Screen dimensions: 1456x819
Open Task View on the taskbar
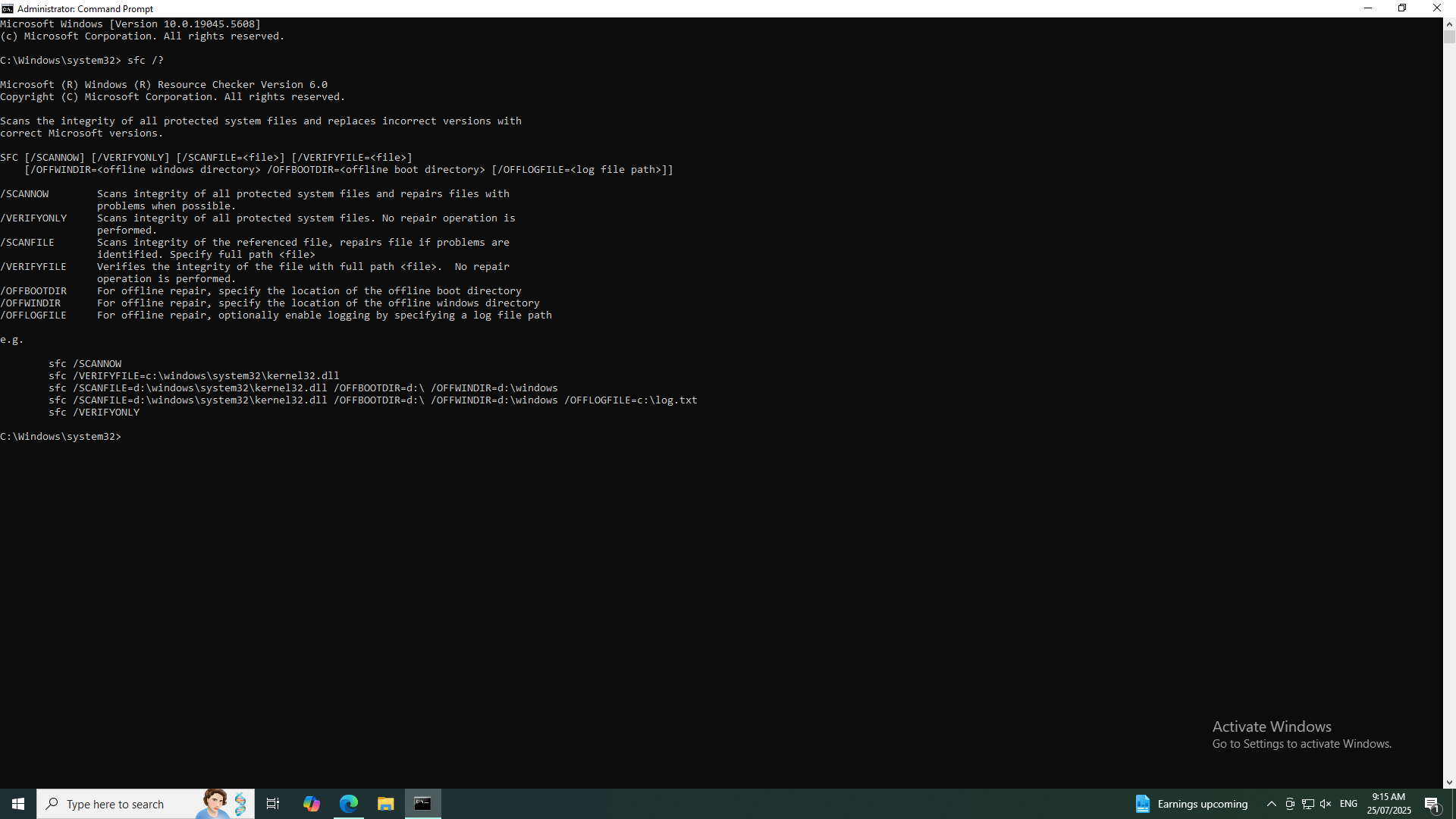pos(273,804)
